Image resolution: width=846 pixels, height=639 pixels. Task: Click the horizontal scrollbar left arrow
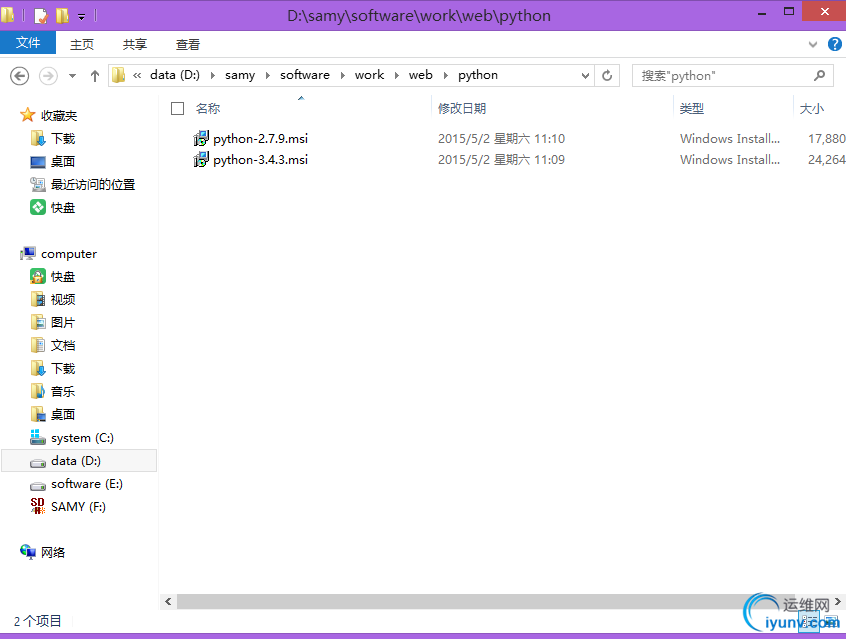(168, 601)
